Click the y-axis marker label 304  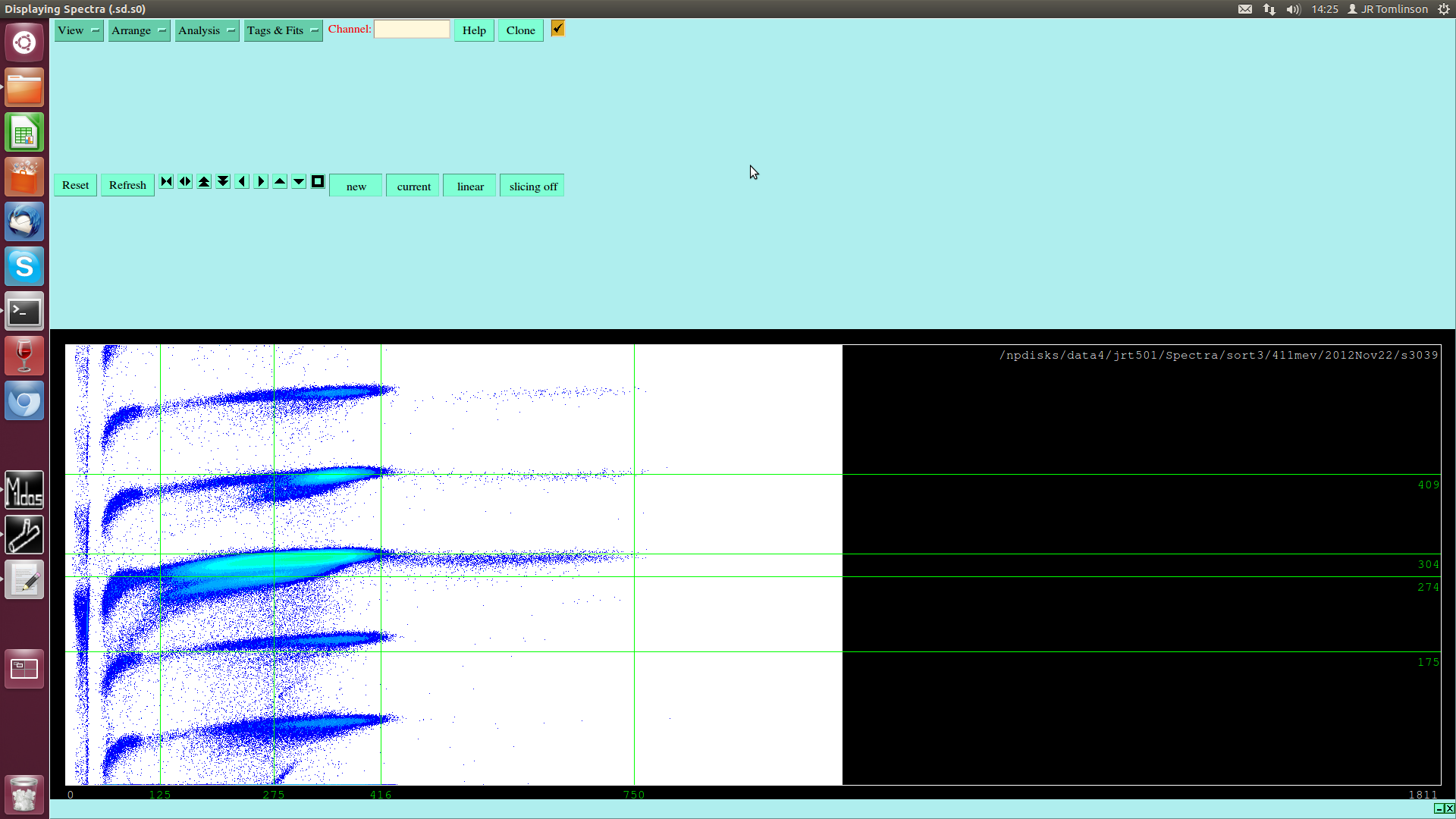click(1428, 564)
